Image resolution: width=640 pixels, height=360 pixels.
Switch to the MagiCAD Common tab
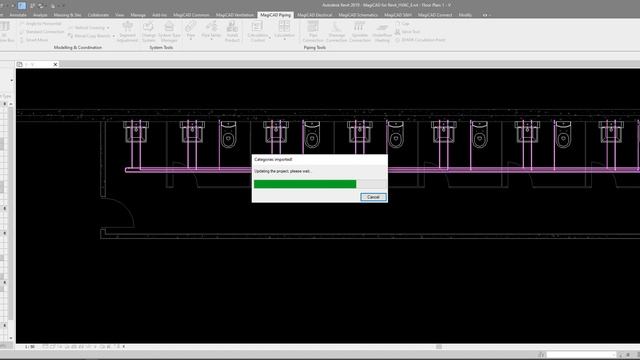point(191,15)
